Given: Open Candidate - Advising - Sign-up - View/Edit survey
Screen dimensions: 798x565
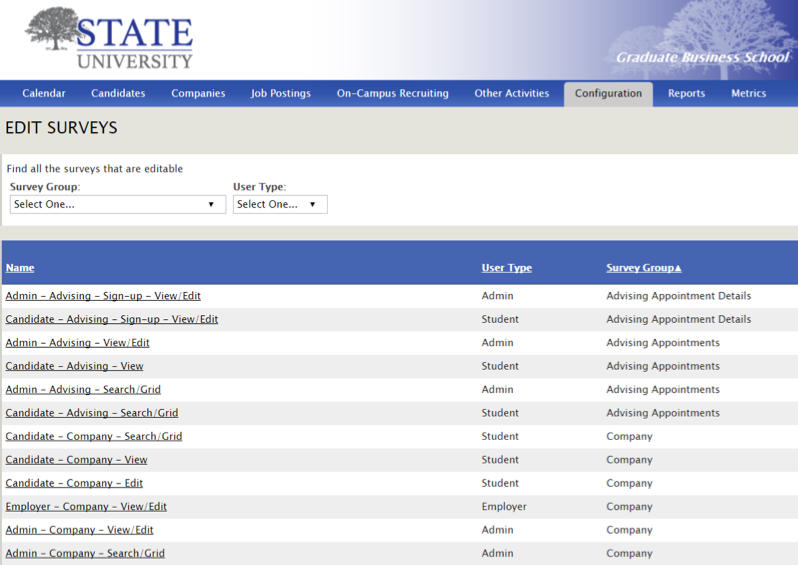Looking at the screenshot, I should [111, 319].
